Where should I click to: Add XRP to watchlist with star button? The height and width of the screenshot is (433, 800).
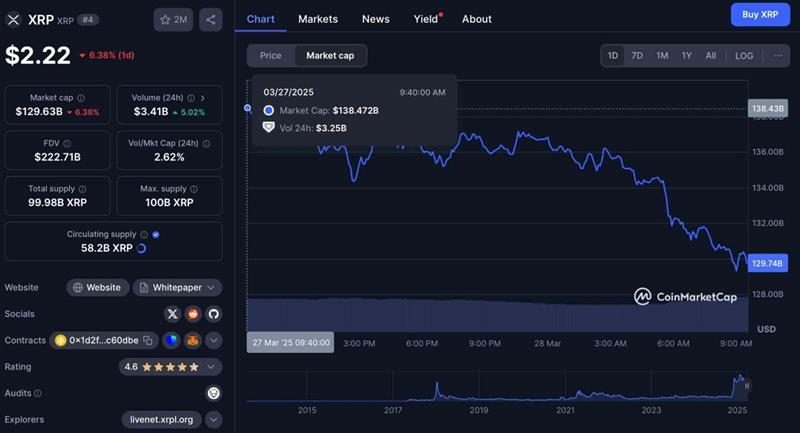coord(173,19)
